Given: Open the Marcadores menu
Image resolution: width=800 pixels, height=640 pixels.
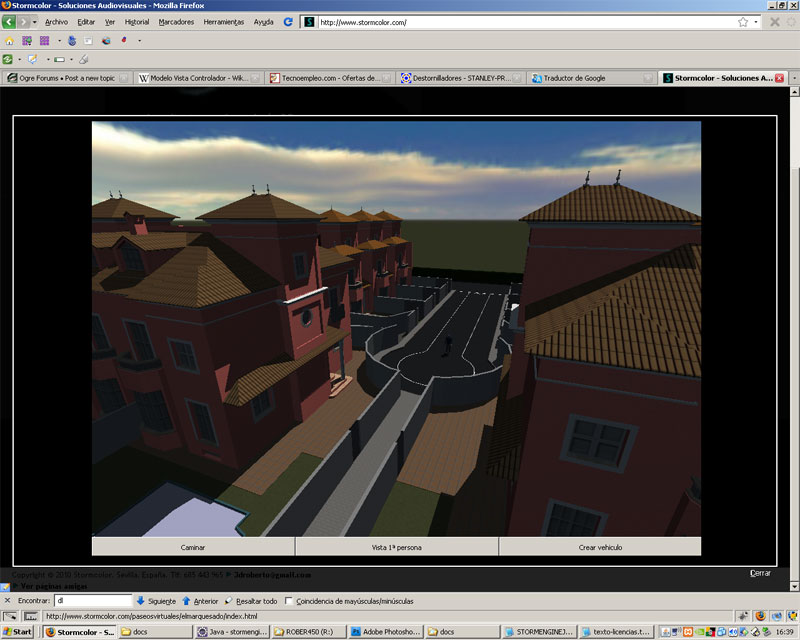Looking at the screenshot, I should [176, 22].
